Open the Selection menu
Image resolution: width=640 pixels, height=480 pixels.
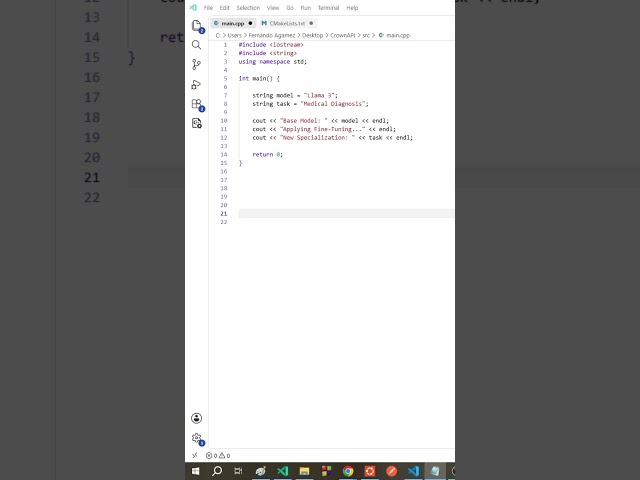[248, 8]
